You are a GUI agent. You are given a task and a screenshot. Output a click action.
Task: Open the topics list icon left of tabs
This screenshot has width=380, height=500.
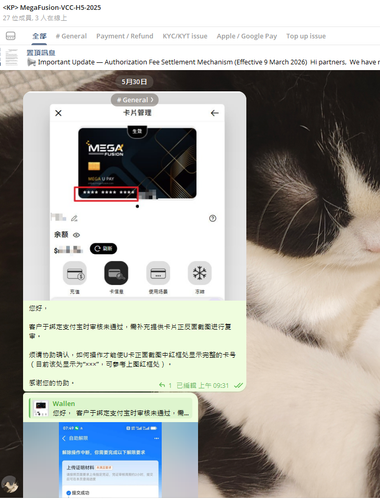11,36
